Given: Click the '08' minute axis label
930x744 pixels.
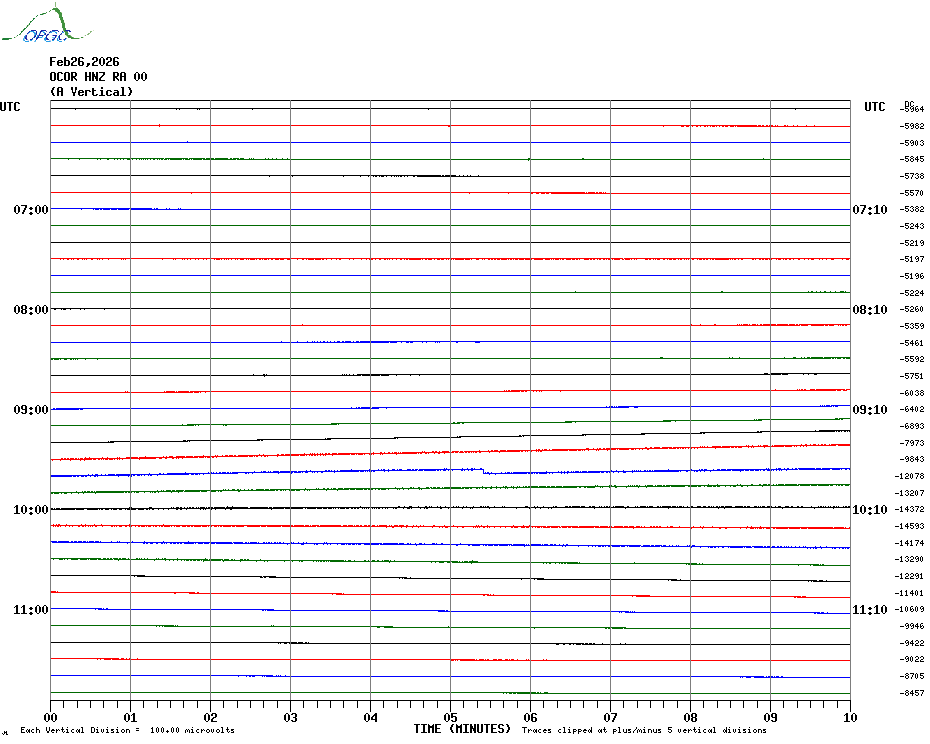Looking at the screenshot, I should point(690,718).
